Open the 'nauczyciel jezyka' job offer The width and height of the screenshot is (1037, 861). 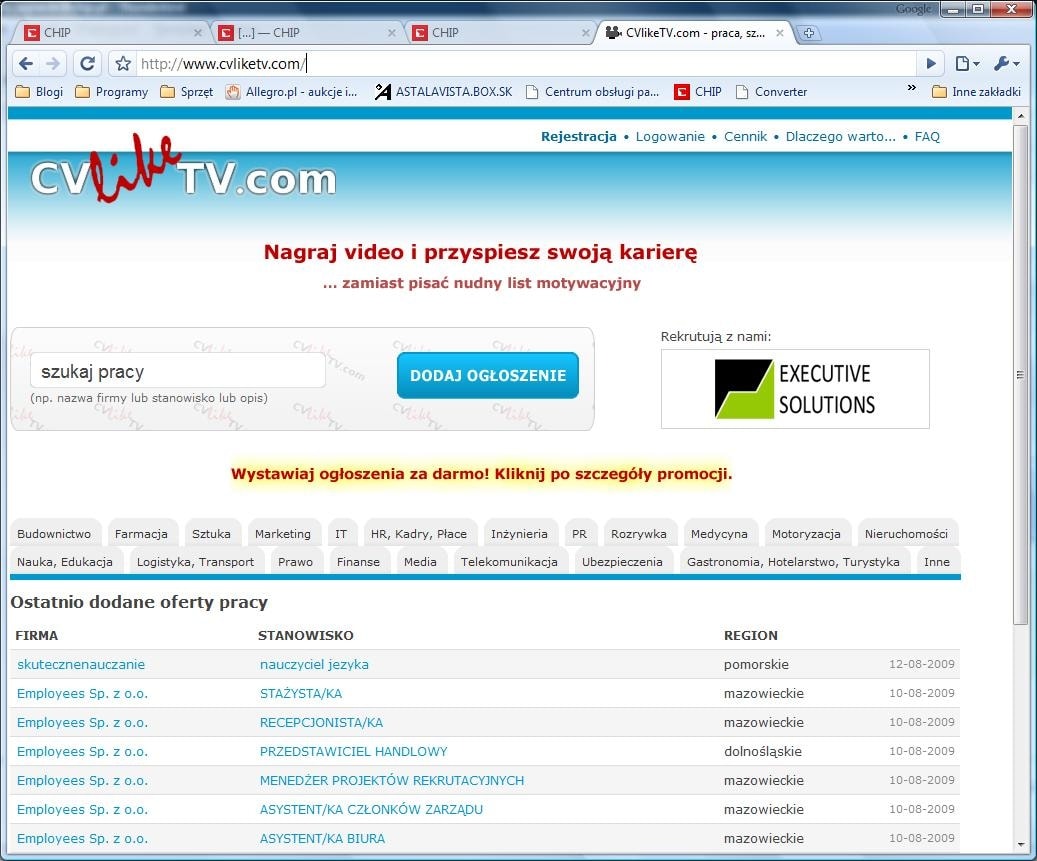314,664
